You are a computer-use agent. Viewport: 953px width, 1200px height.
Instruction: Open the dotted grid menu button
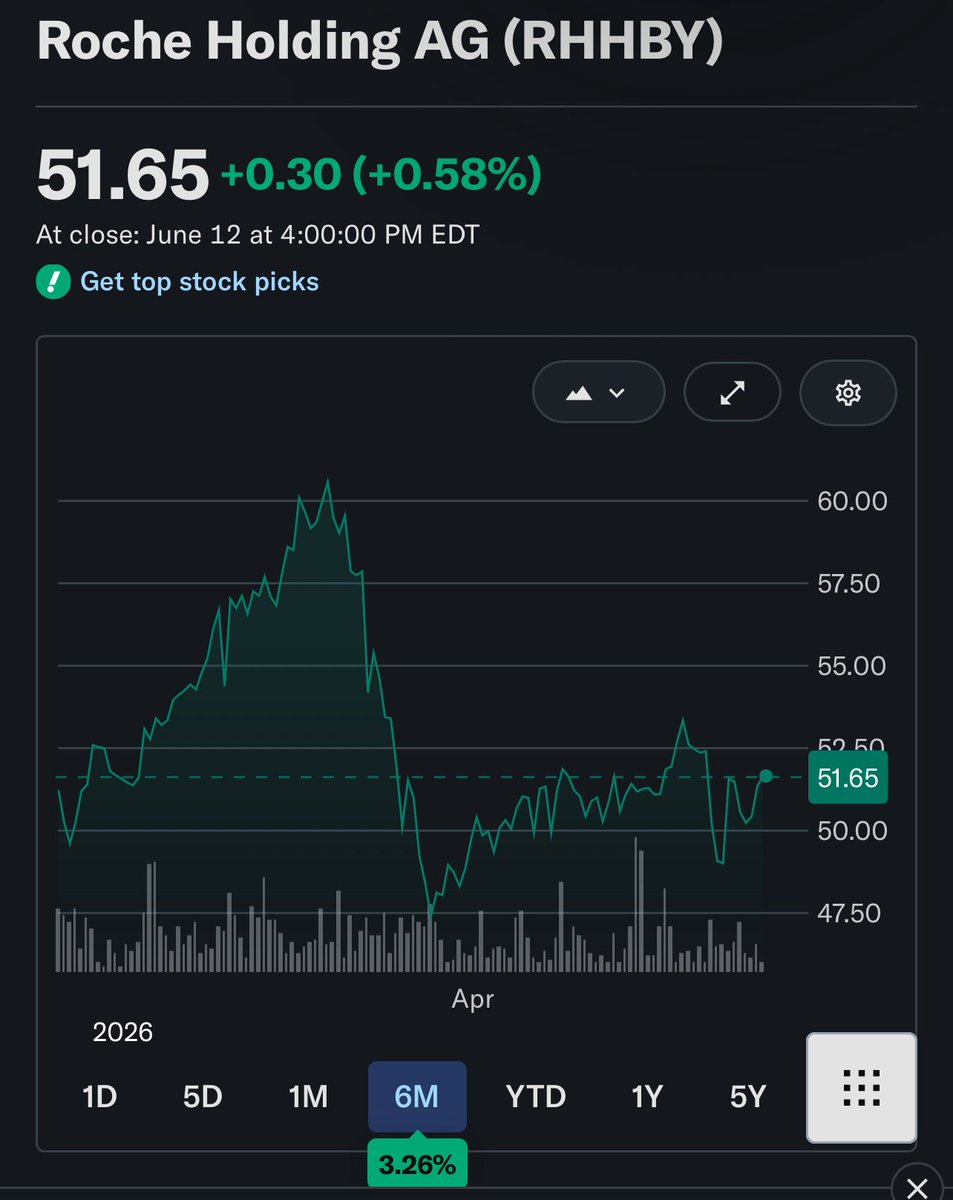click(861, 1087)
